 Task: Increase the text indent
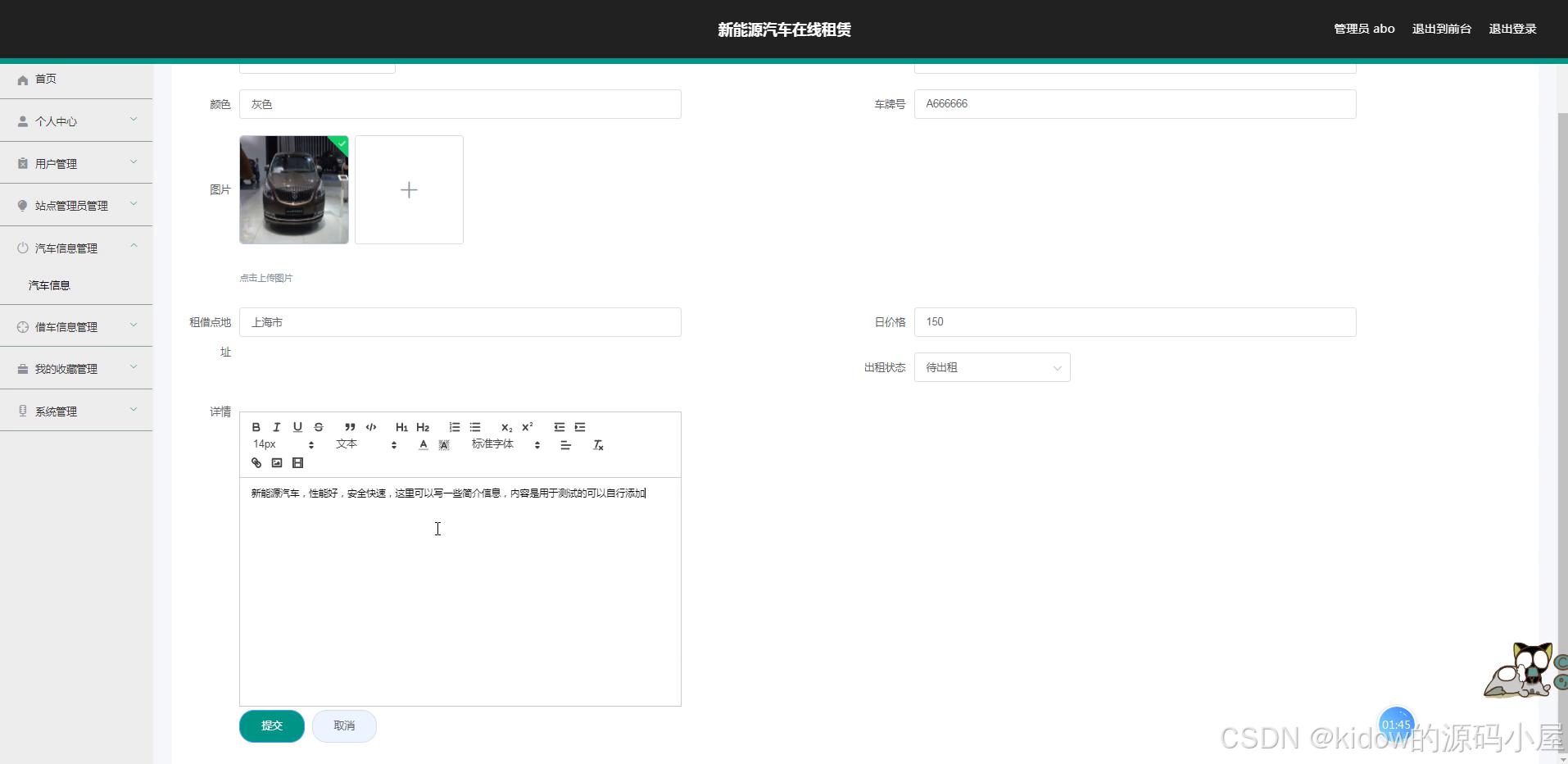tap(580, 427)
